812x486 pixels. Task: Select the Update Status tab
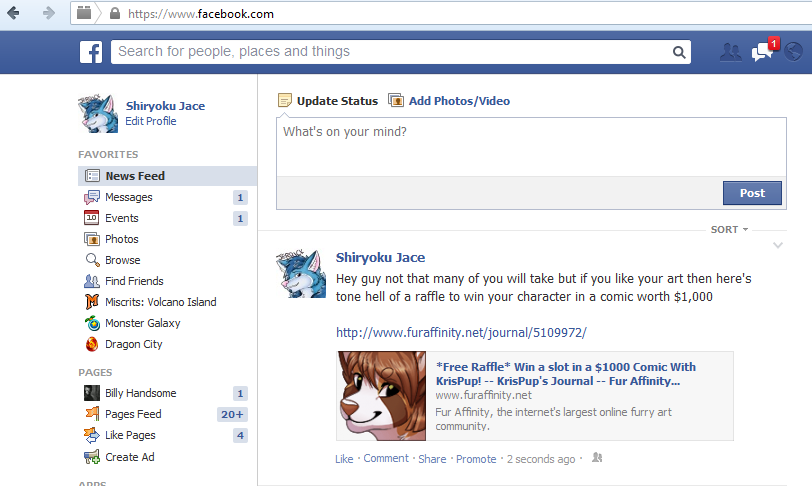(328, 101)
